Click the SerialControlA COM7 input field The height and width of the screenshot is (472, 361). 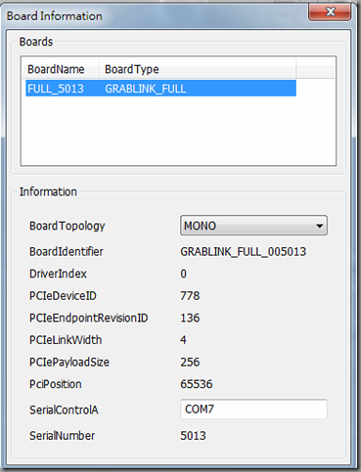254,409
